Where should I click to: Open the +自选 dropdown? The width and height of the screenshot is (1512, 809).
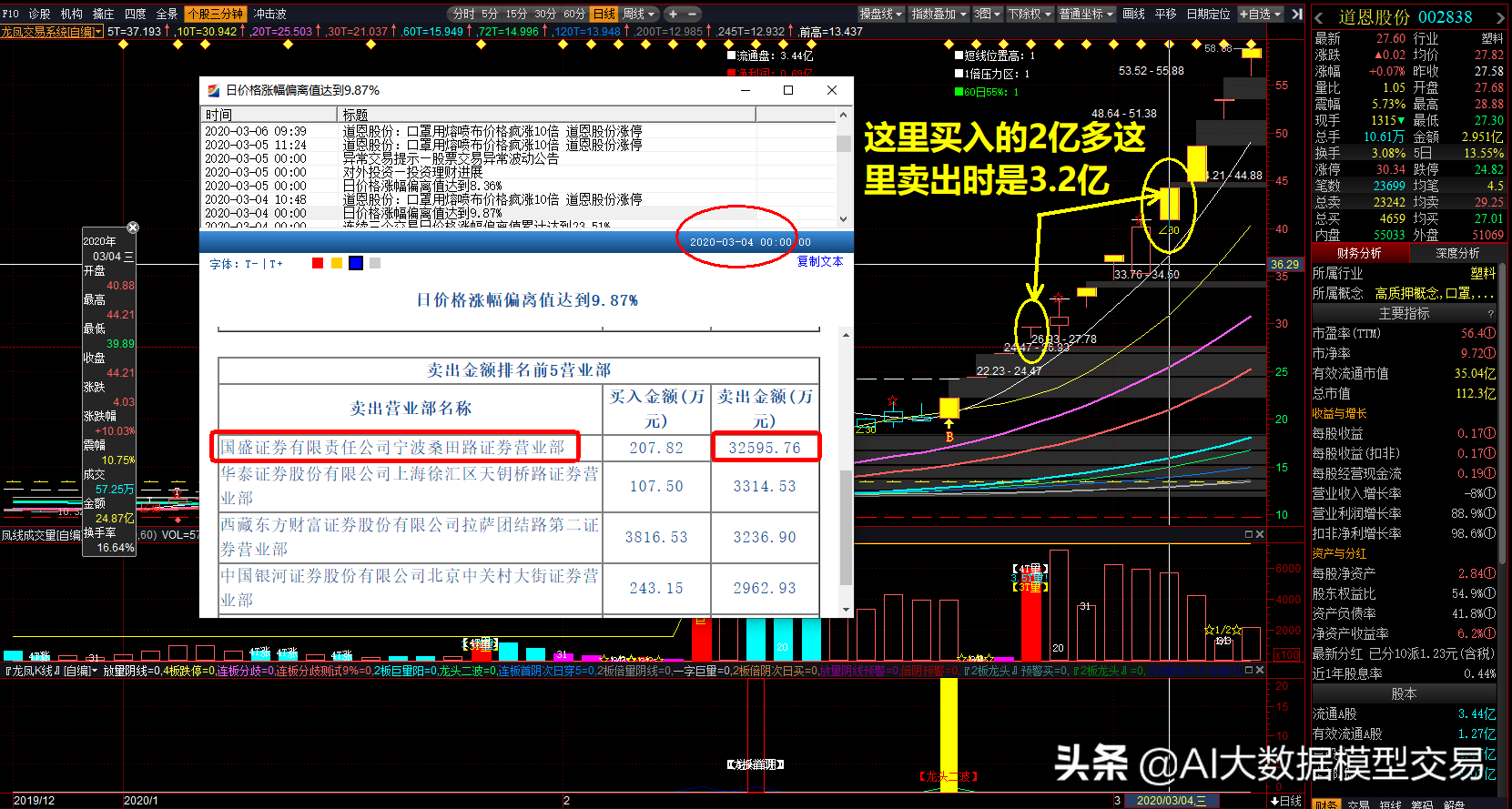(1261, 14)
